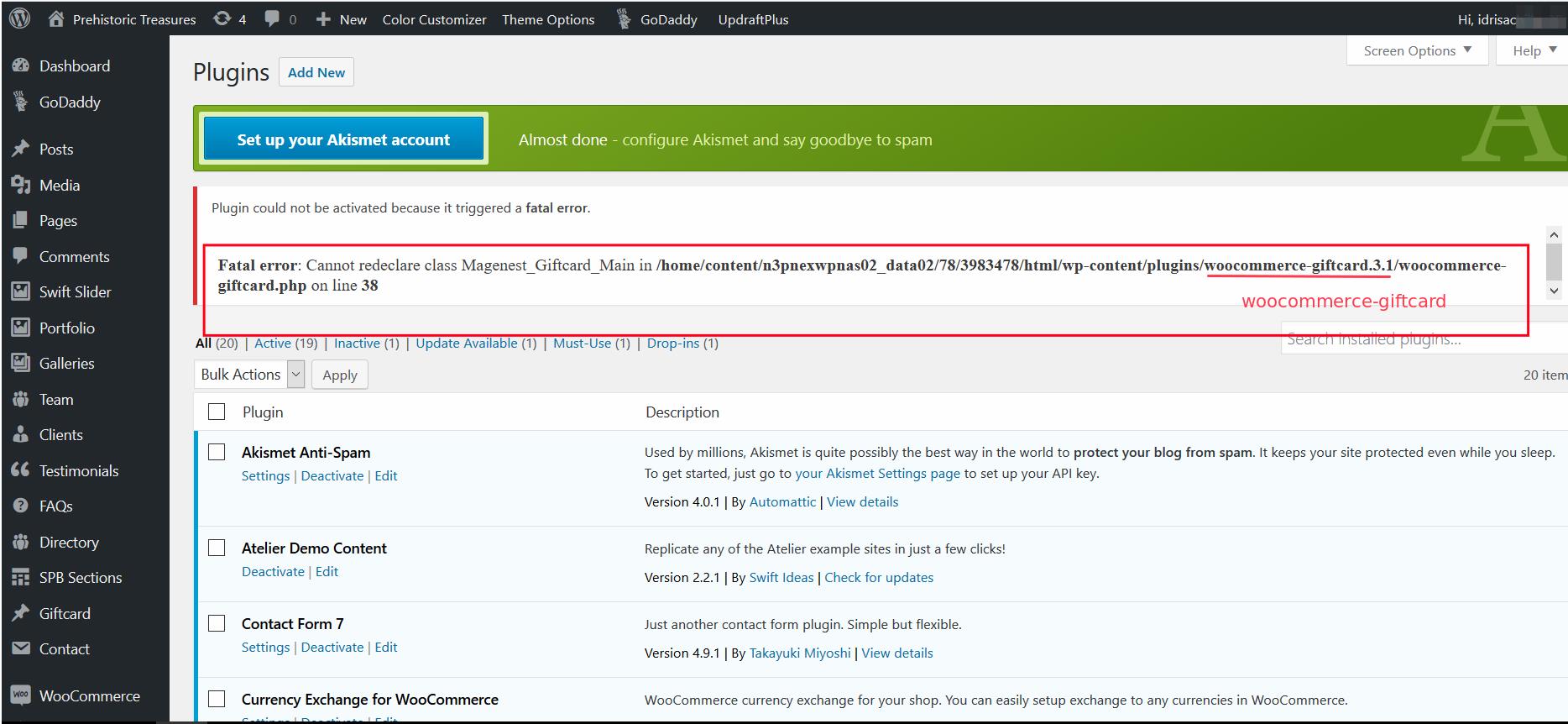Click the comments bubble icon in admin bar

[x=272, y=18]
